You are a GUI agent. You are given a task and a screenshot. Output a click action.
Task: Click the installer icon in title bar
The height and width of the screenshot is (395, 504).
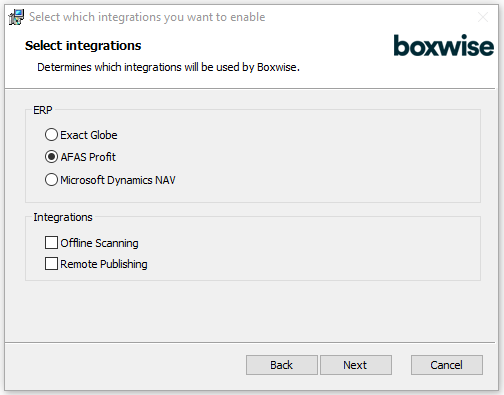point(16,17)
